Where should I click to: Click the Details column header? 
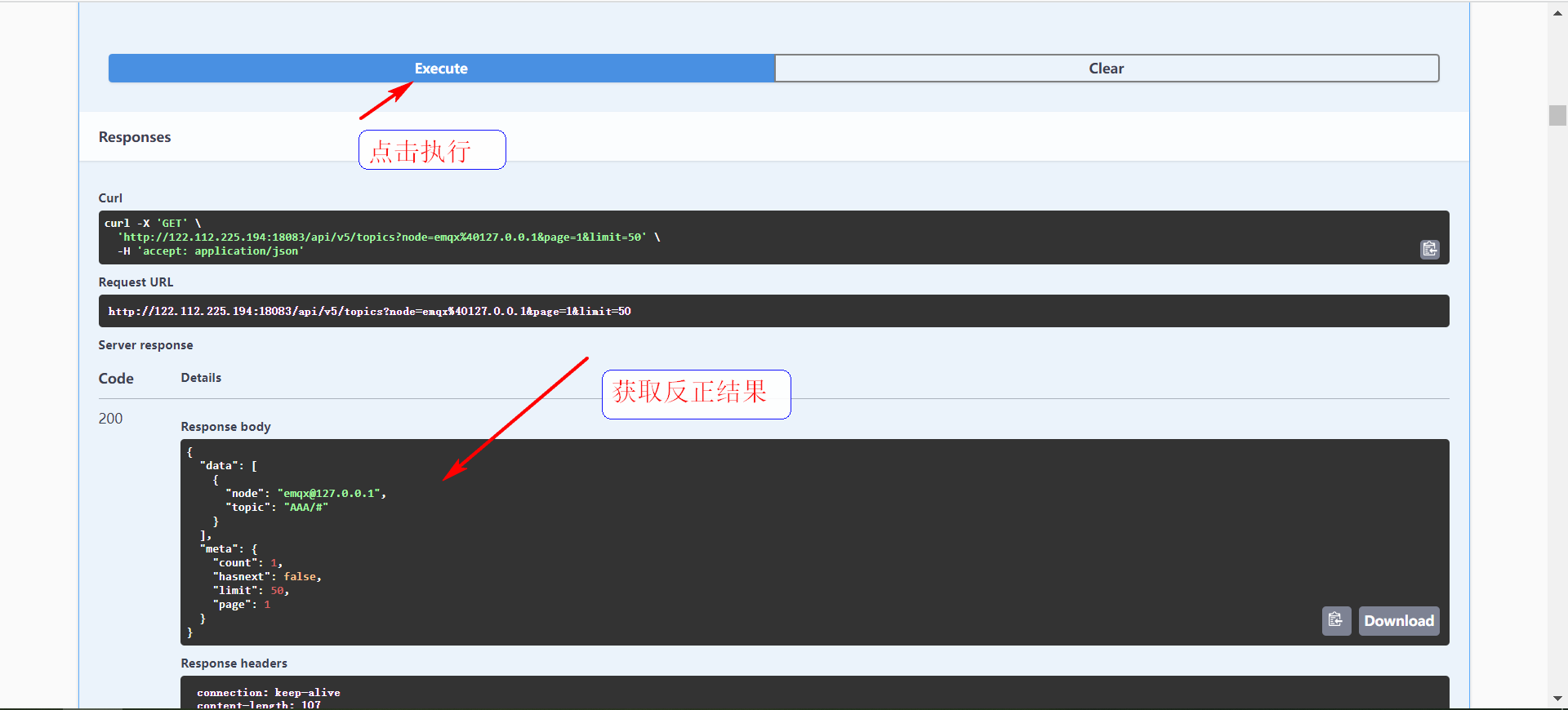tap(201, 378)
